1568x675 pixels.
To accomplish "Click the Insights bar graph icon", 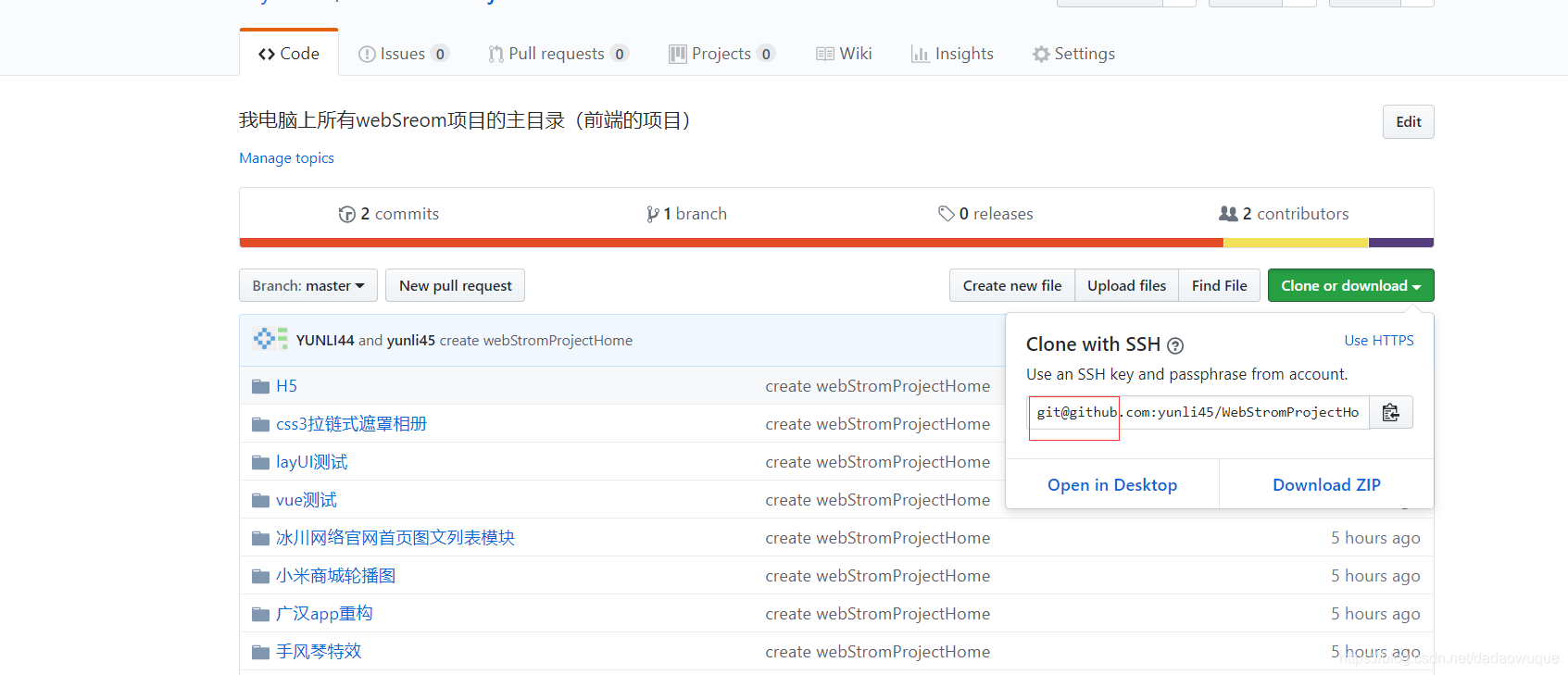I will (920, 54).
